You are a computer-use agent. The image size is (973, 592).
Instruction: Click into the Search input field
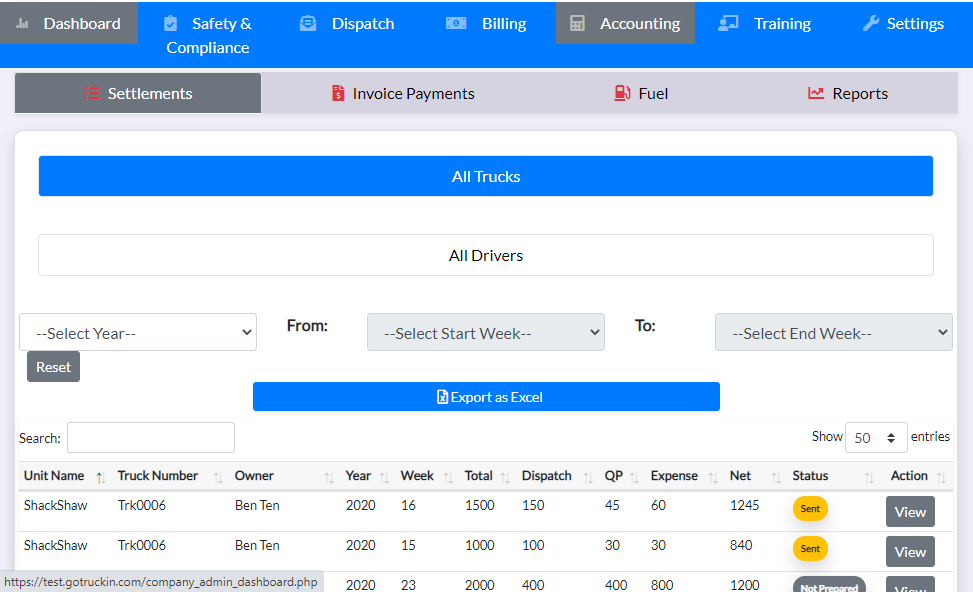[151, 438]
